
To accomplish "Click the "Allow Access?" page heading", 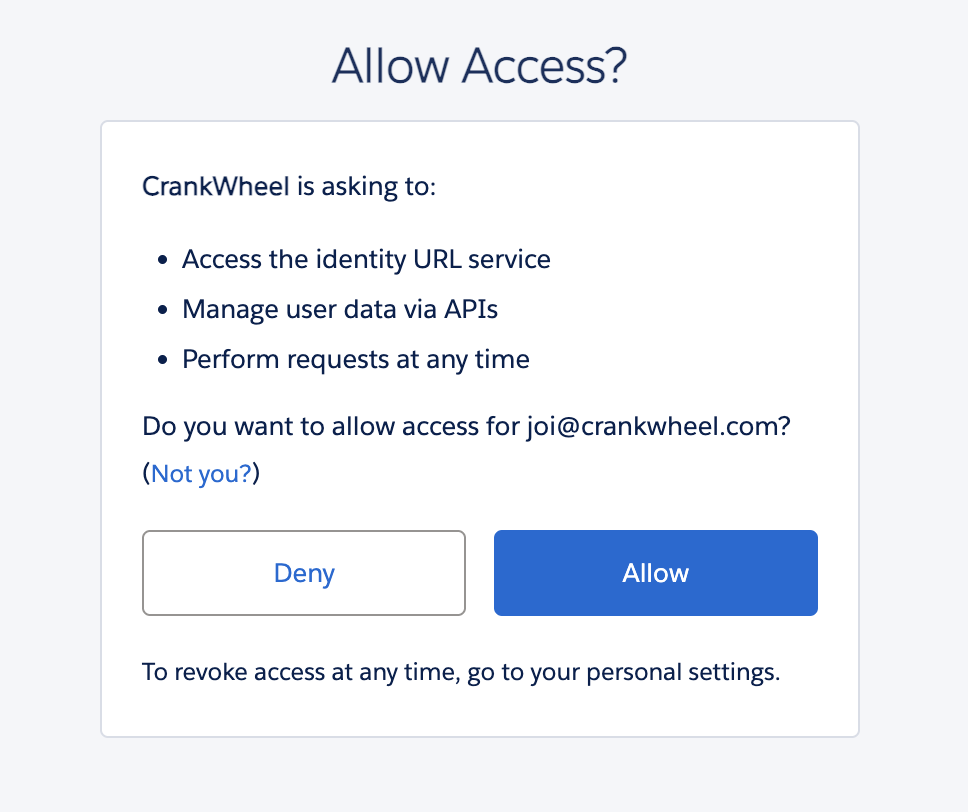I will click(479, 67).
